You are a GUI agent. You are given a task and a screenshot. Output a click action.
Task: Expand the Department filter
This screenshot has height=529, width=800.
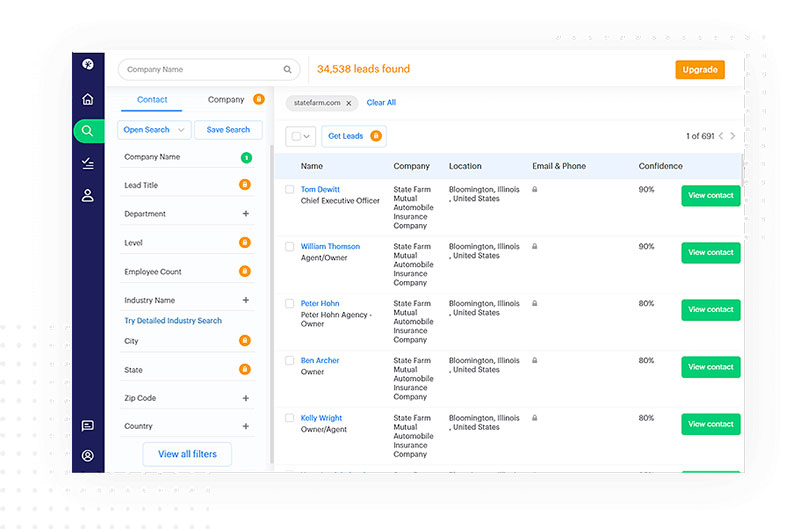246,214
